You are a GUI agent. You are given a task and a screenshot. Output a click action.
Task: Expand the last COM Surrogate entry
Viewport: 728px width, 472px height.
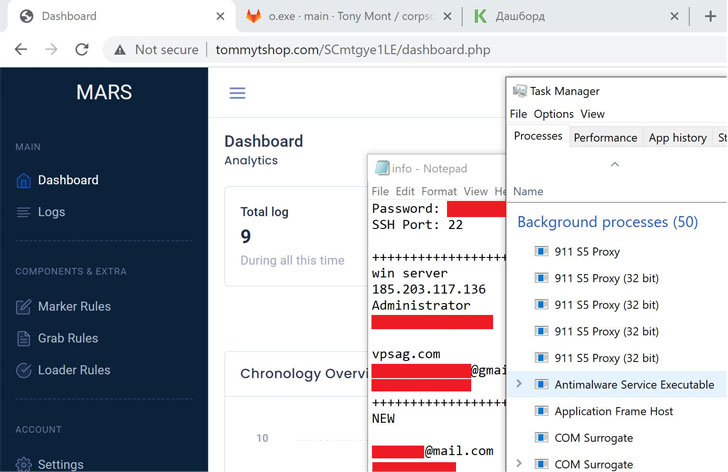point(519,463)
